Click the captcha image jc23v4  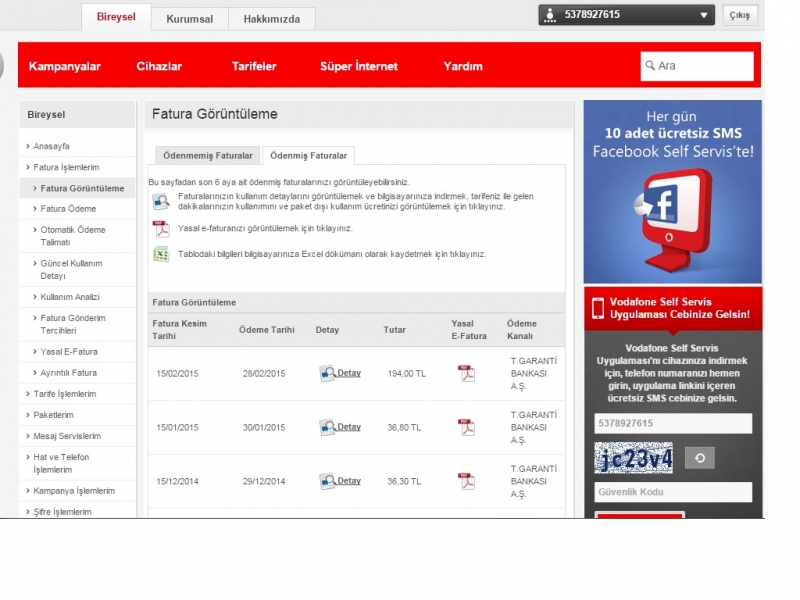pyautogui.click(x=634, y=458)
